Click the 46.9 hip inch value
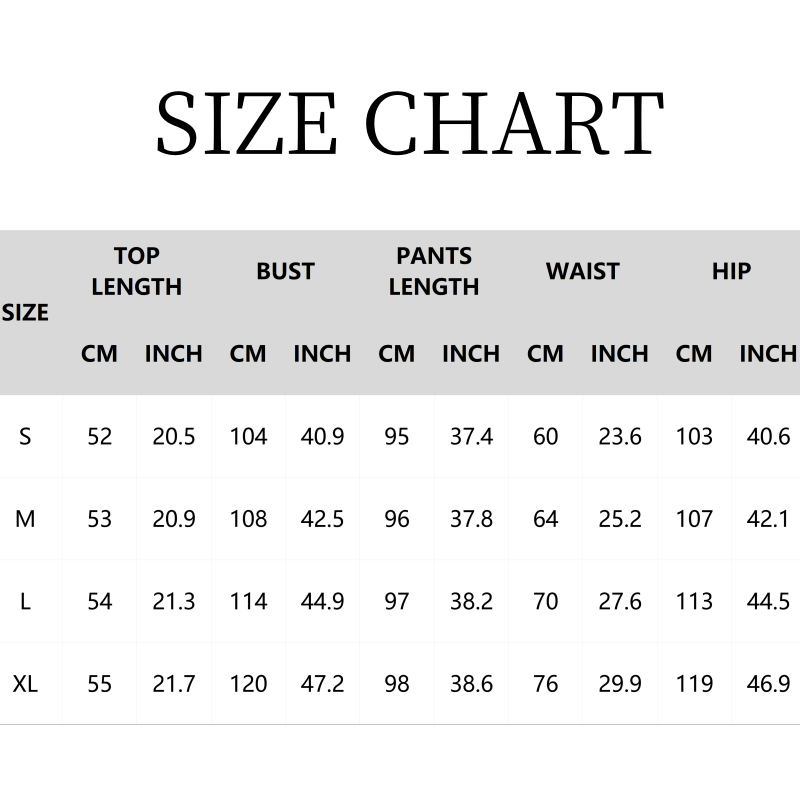Image resolution: width=800 pixels, height=800 pixels. (768, 684)
